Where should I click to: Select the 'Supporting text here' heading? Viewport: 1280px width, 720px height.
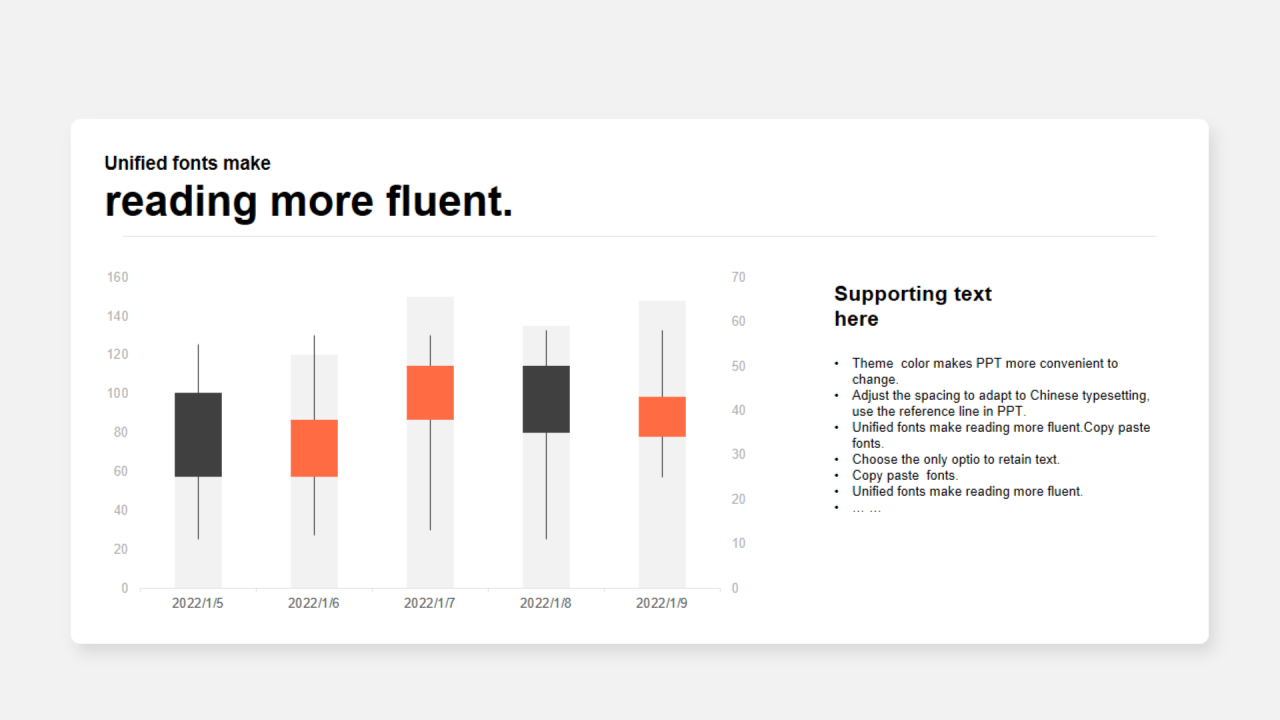point(913,306)
